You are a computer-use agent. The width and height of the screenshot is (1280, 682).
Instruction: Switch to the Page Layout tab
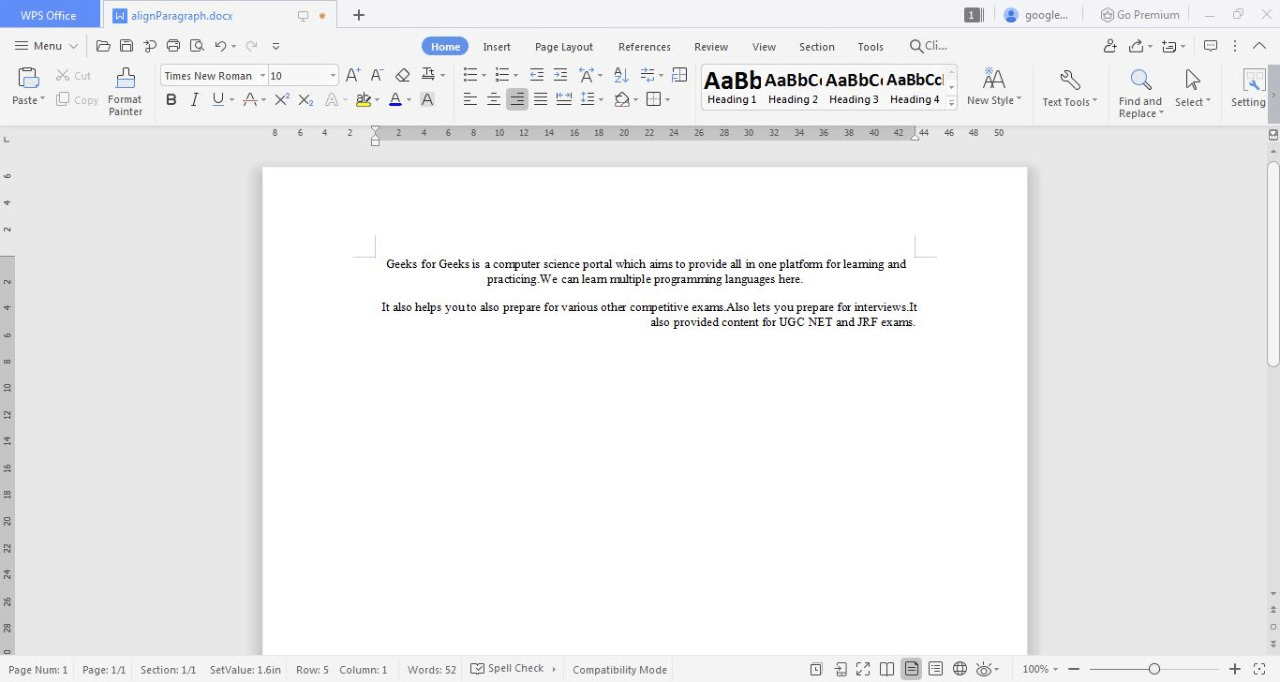tap(564, 47)
